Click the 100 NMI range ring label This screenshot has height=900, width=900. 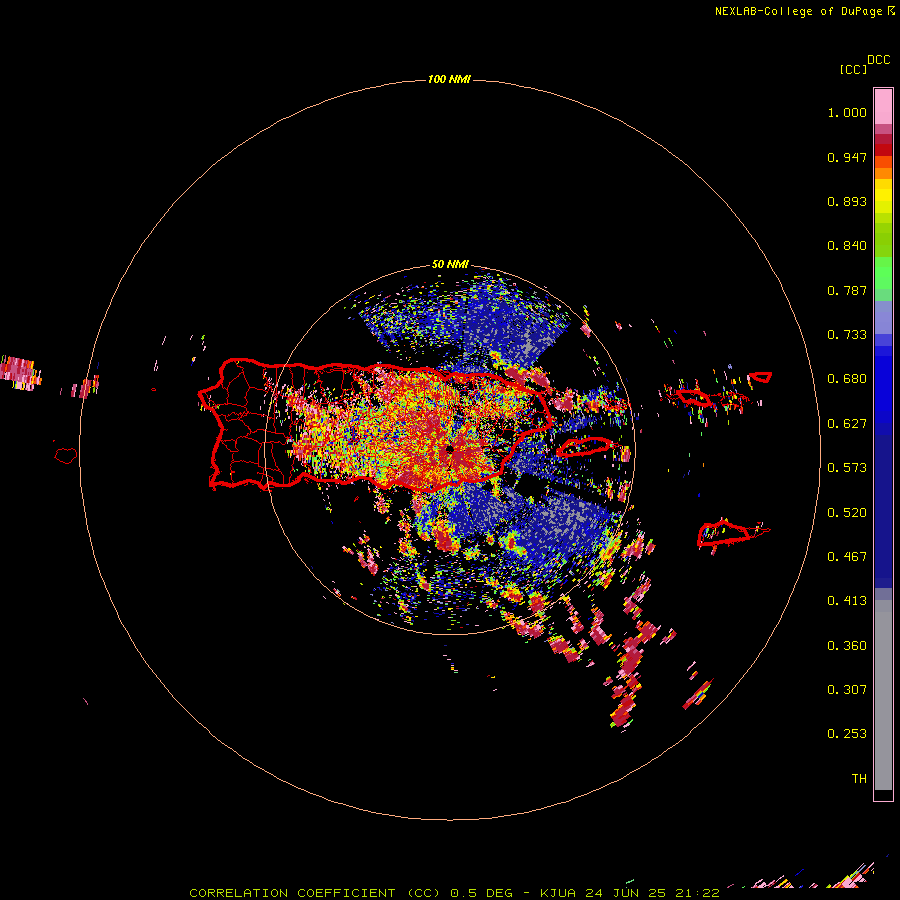449,79
